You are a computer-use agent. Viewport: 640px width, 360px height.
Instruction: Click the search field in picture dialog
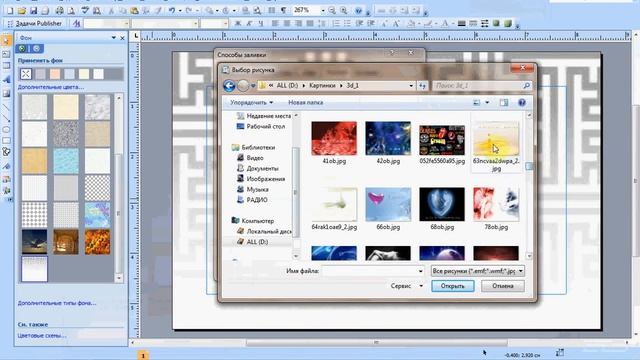click(x=482, y=86)
